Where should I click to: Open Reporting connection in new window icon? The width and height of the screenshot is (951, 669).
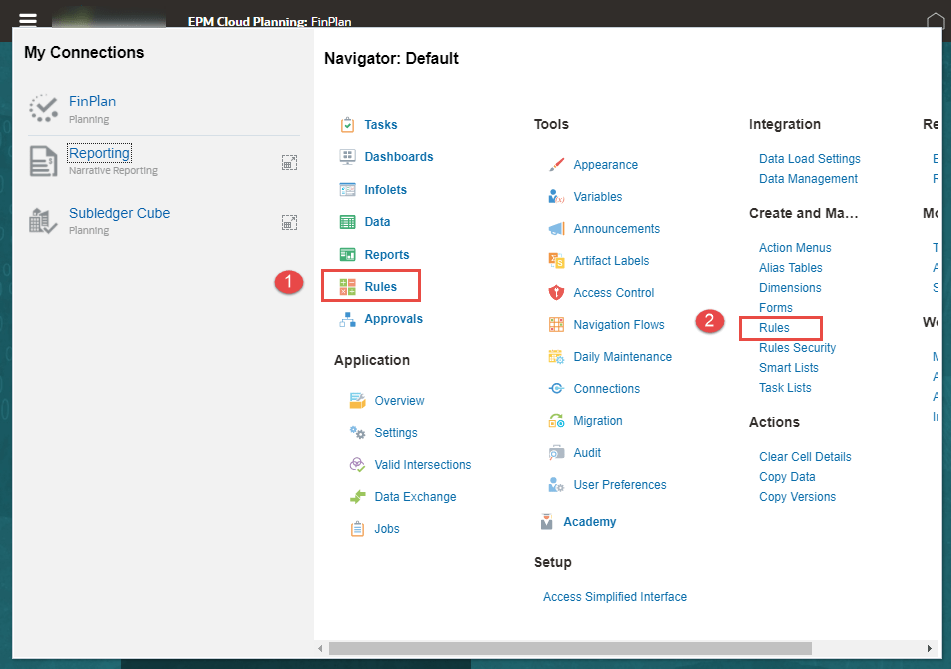click(289, 162)
